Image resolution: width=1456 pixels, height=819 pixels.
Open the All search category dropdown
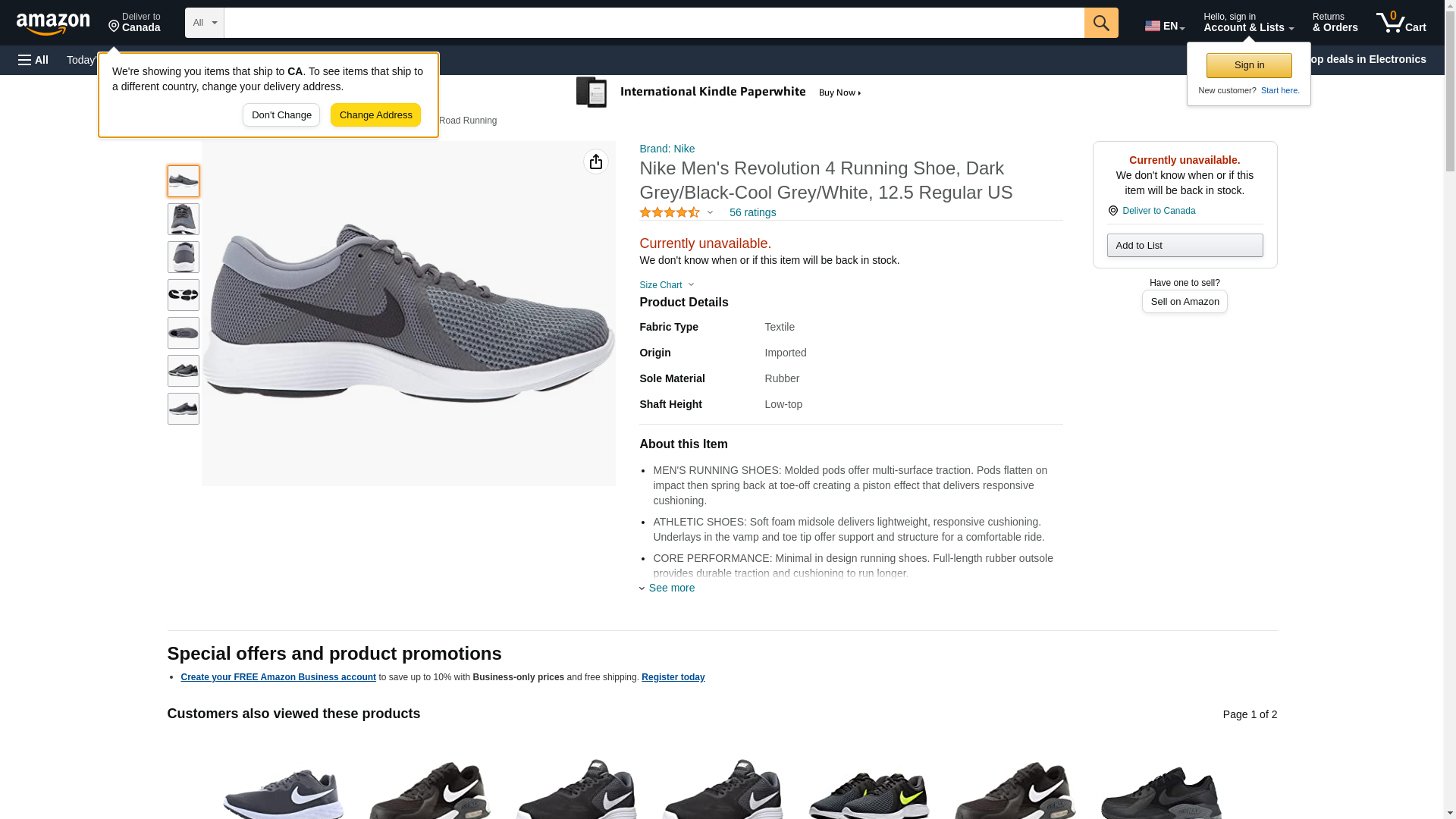tap(204, 23)
